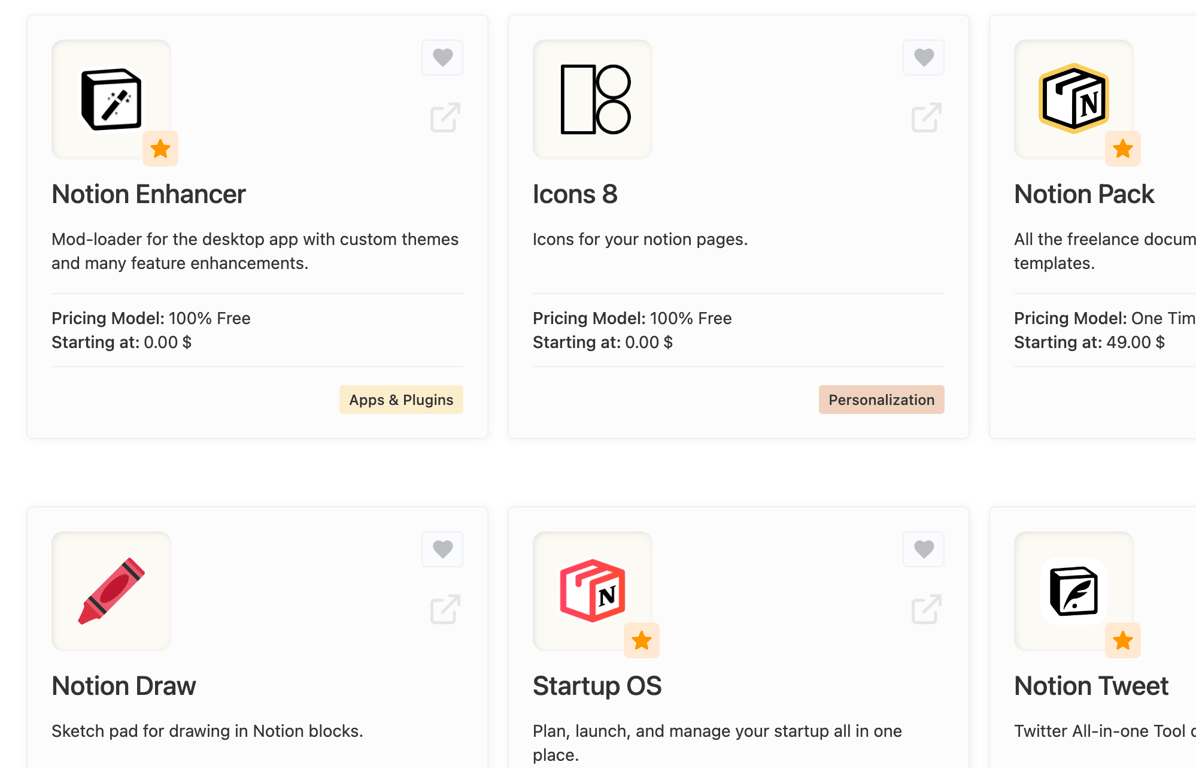Click the Notion Enhancer cube logo
This screenshot has height=768, width=1196.
click(111, 99)
